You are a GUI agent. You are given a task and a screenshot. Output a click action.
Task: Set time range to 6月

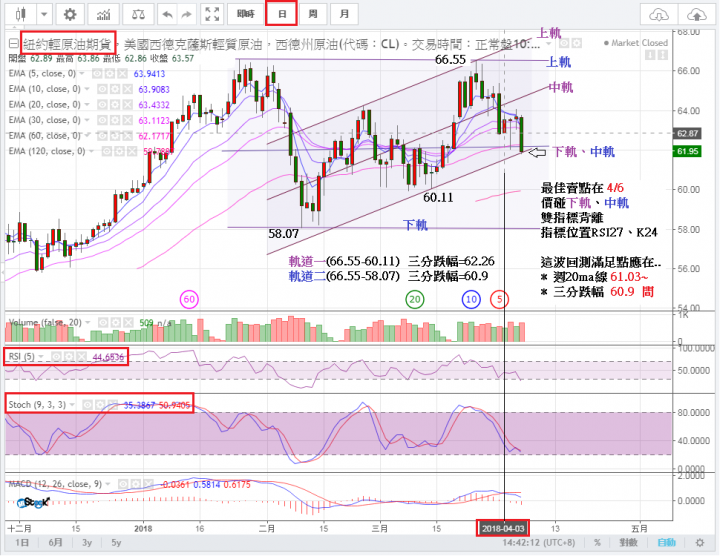[x=55, y=543]
